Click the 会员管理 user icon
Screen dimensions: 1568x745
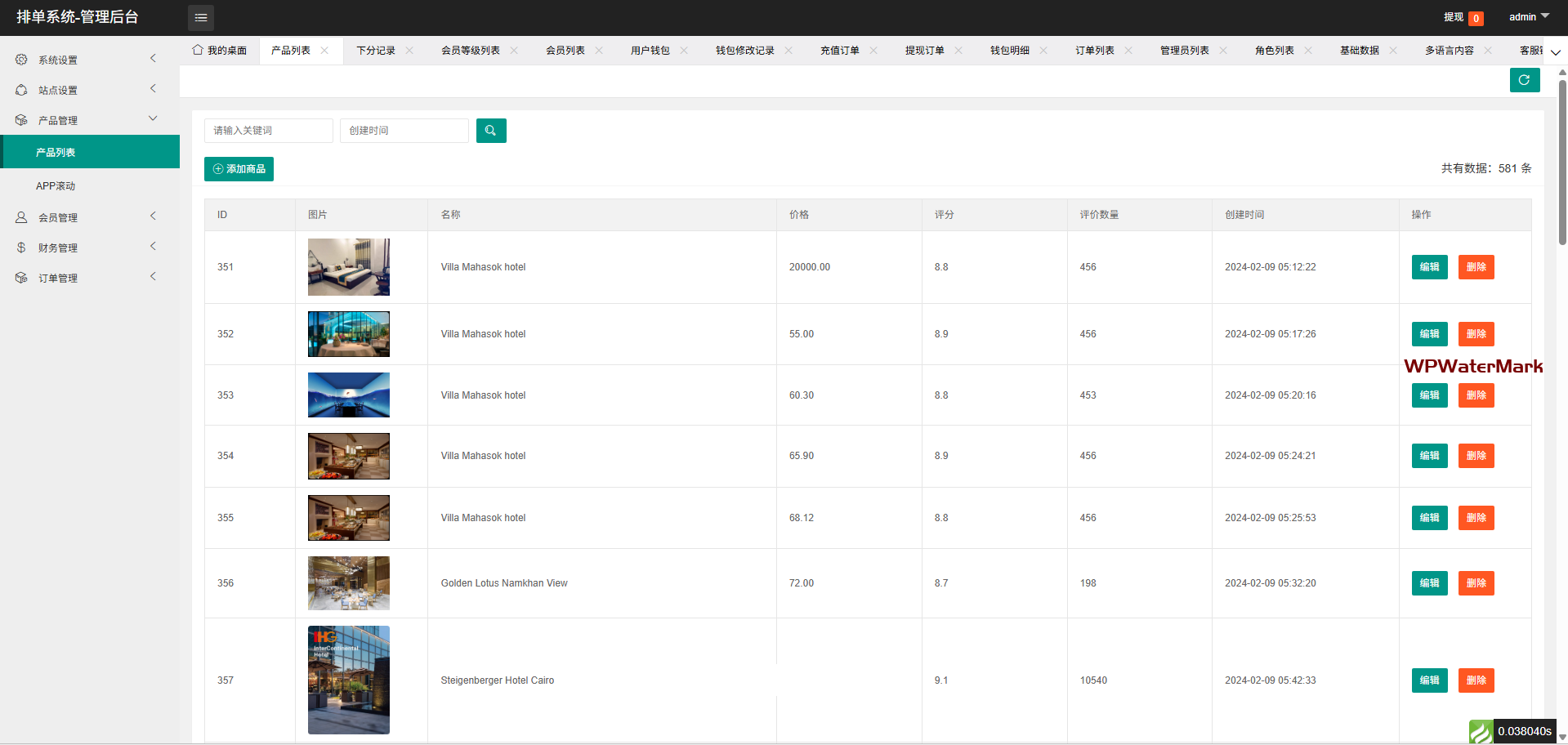tap(21, 217)
